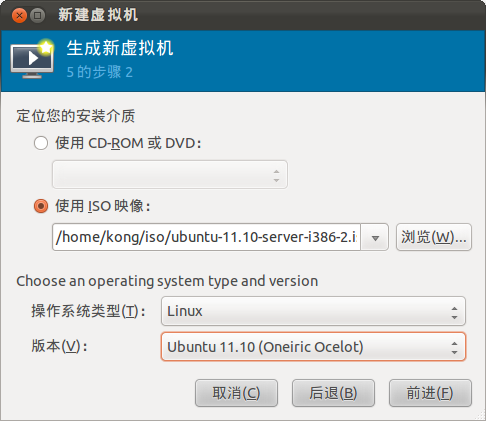Click the Choose an operating system type label
486x421 pixels.
click(167, 281)
